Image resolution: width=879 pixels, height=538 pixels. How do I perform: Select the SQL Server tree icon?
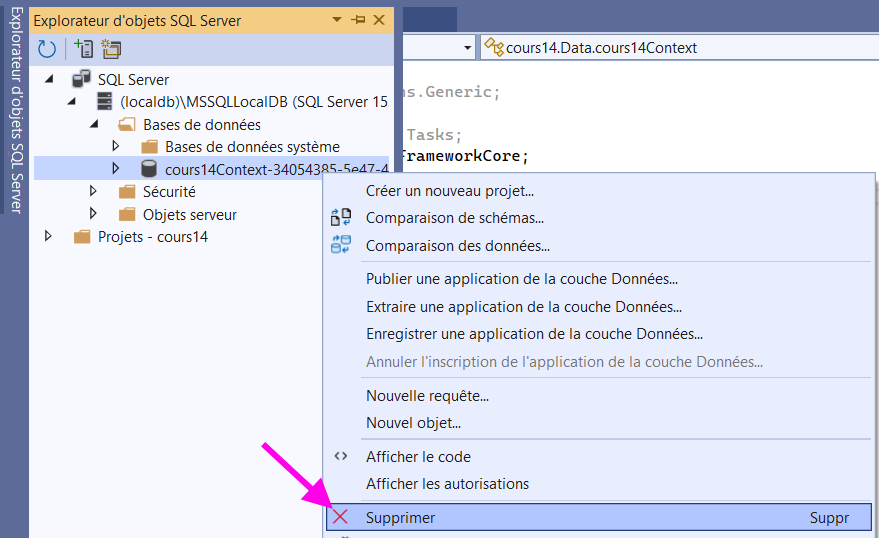point(81,78)
